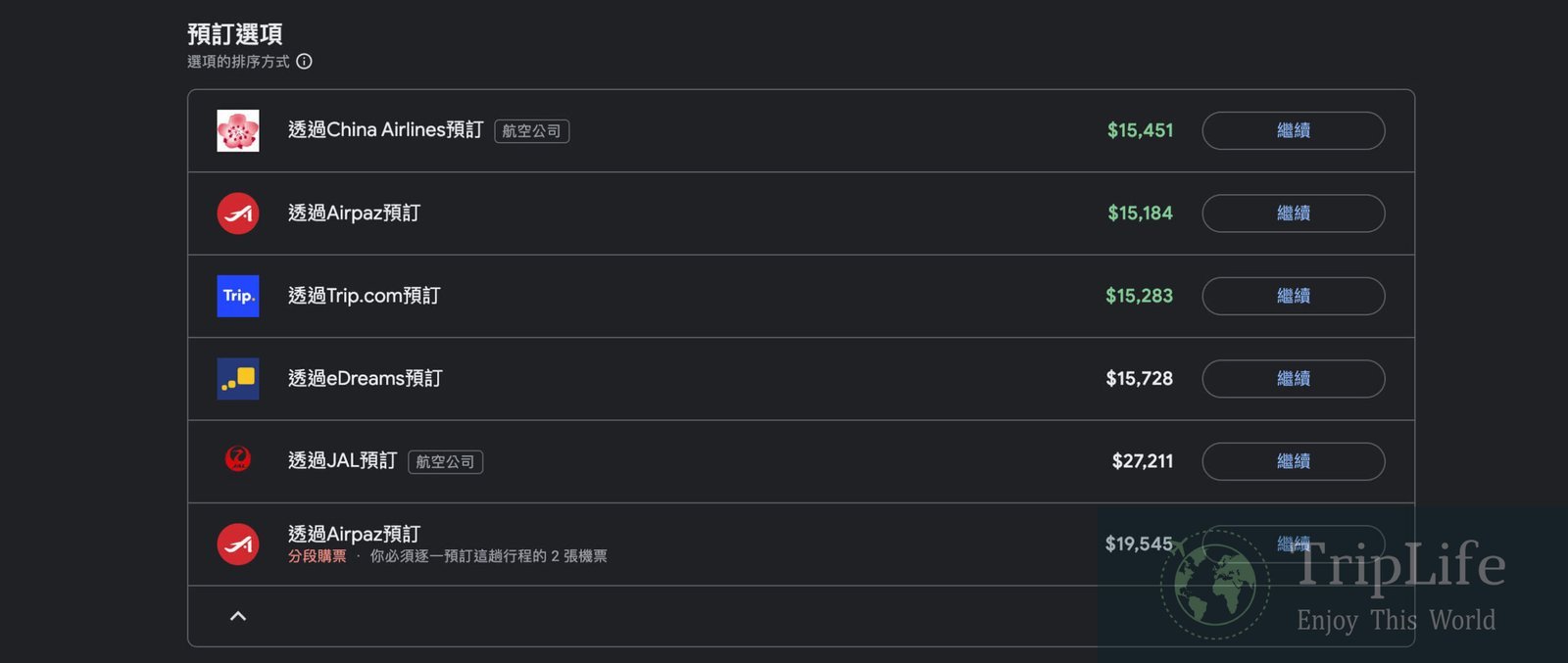The width and height of the screenshot is (1568, 663).
Task: Click the eDreams logo icon
Action: (238, 378)
